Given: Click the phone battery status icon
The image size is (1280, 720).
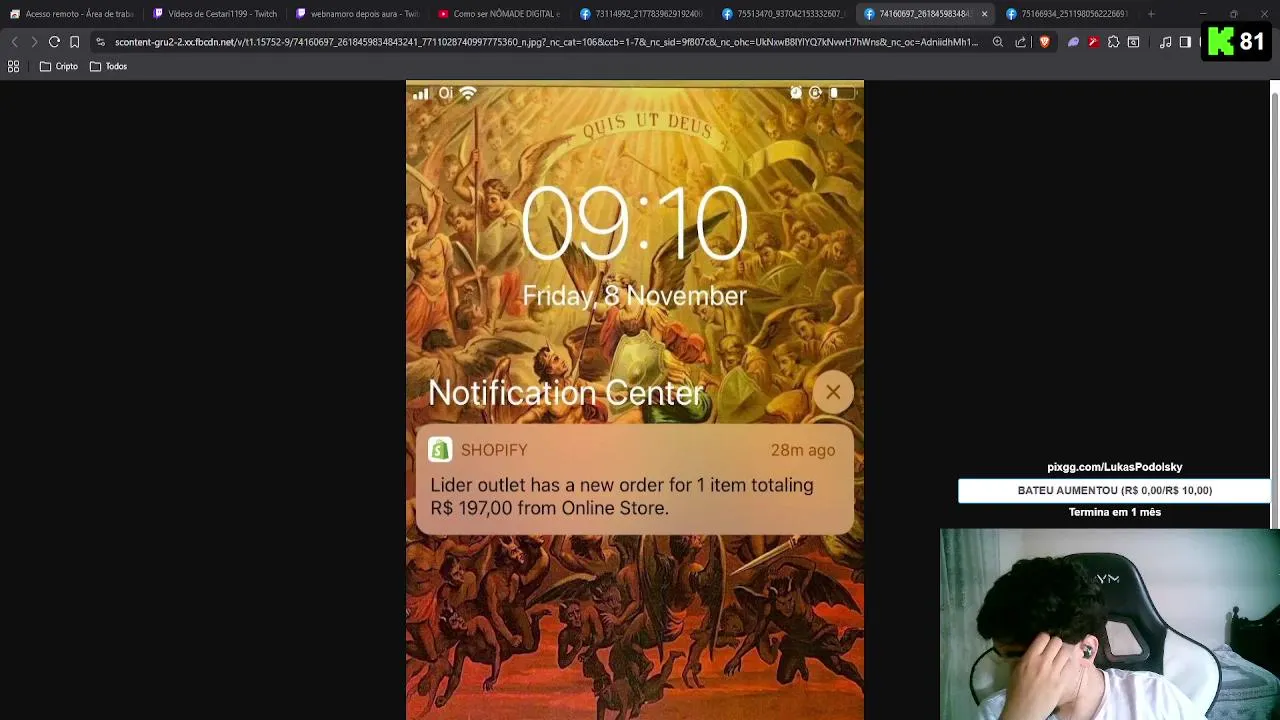Looking at the screenshot, I should pos(842,93).
